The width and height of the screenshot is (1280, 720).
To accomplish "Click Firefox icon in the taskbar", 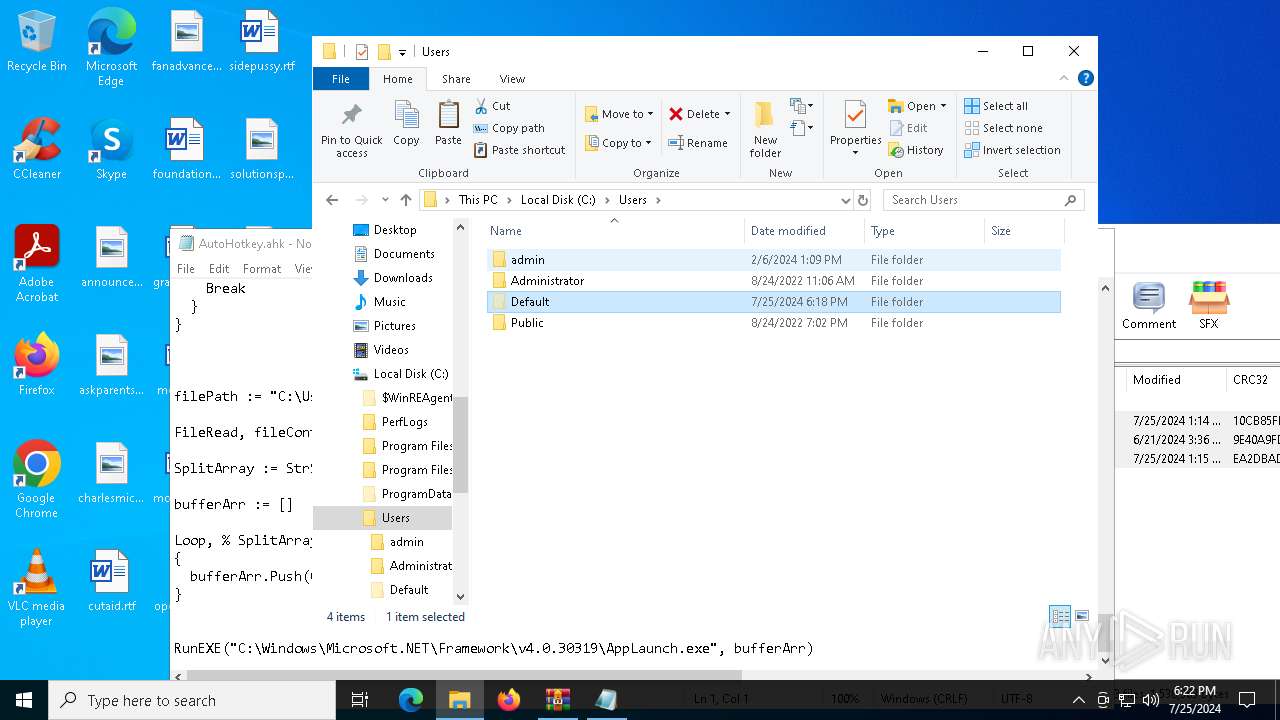I will 509,700.
